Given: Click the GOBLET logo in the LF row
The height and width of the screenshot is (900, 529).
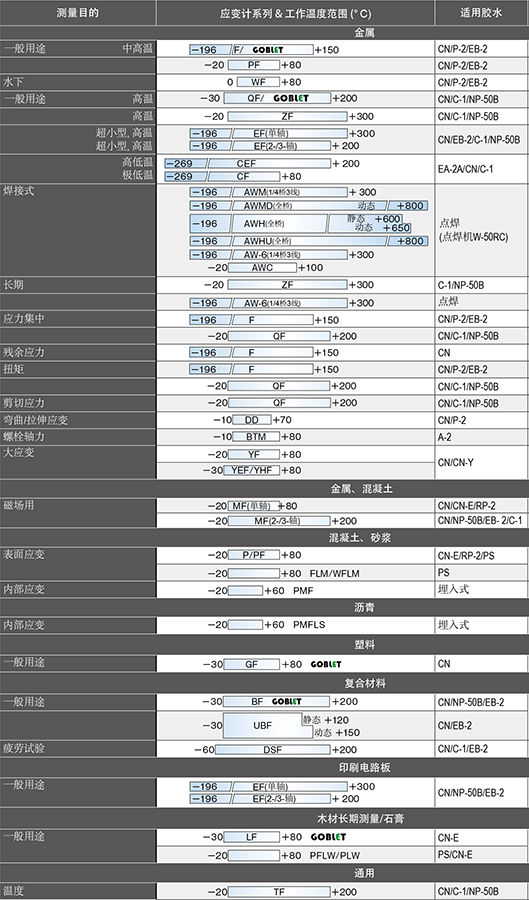Looking at the screenshot, I should 328,837.
